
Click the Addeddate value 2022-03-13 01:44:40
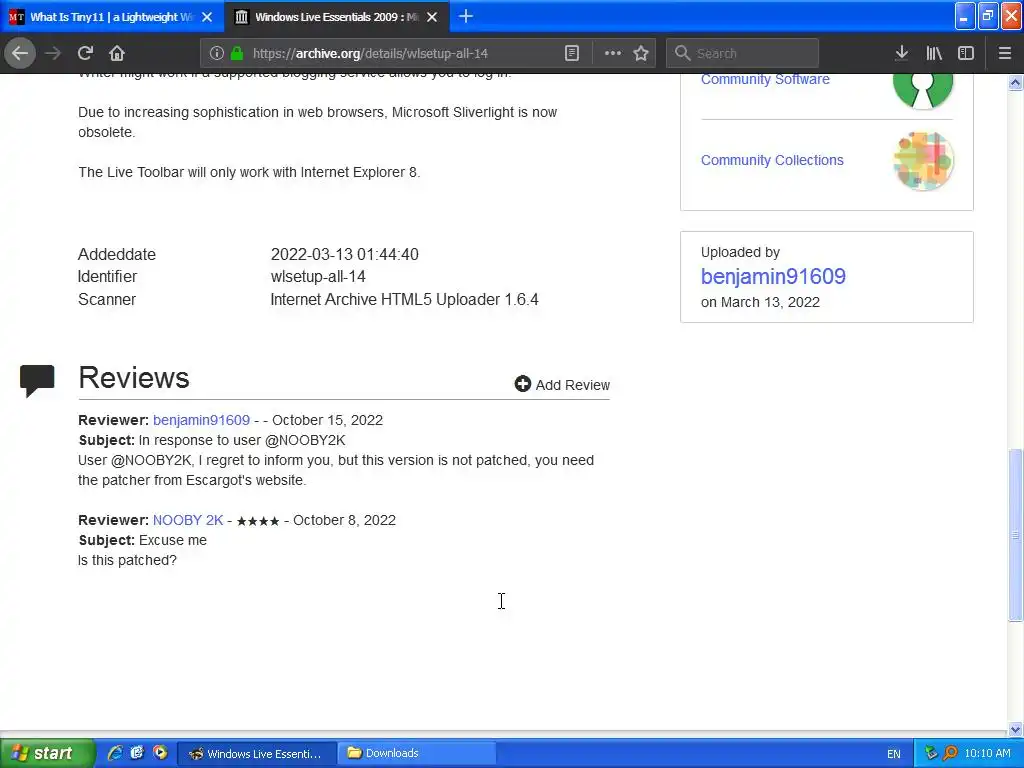click(x=345, y=254)
